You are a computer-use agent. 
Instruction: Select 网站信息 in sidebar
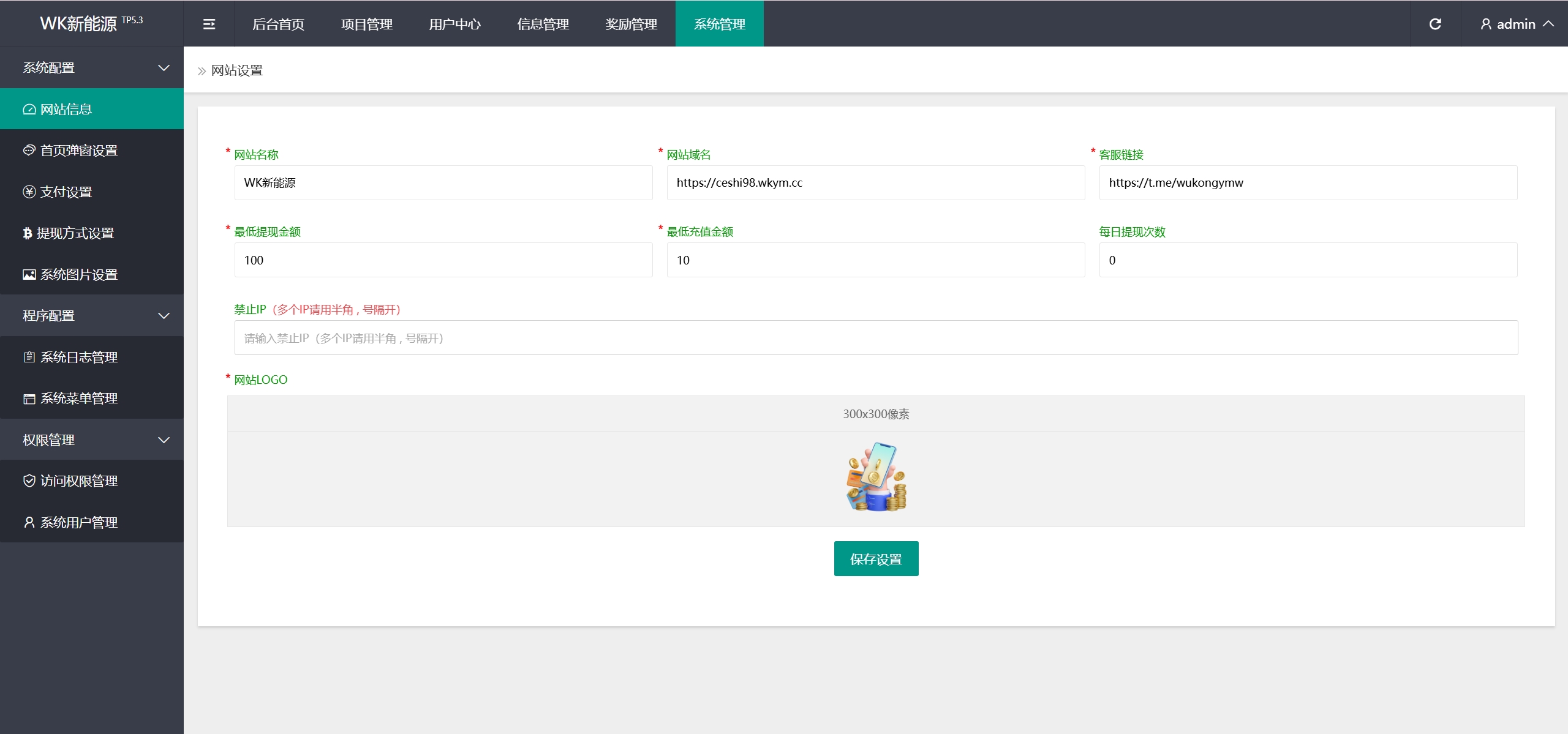tap(66, 110)
